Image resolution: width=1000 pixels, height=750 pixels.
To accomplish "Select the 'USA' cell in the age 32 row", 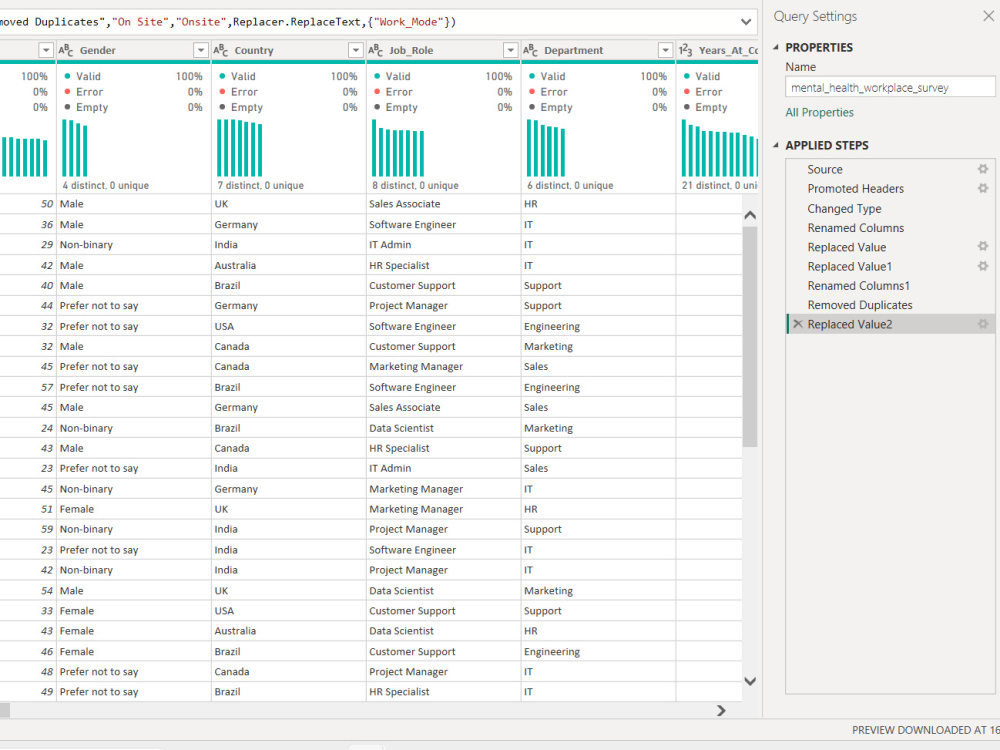I will click(x=288, y=327).
